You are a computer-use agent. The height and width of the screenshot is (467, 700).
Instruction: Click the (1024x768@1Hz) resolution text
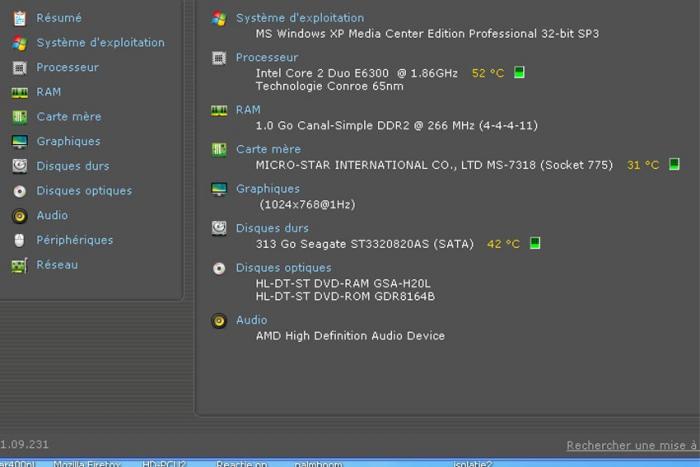307,205
